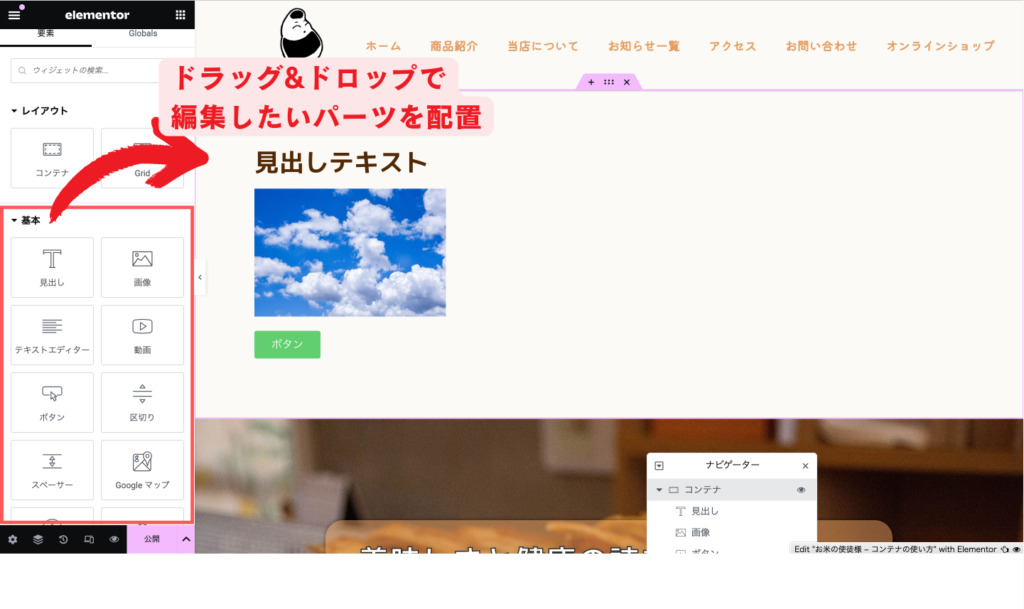Open page settings gear icon

click(12, 540)
